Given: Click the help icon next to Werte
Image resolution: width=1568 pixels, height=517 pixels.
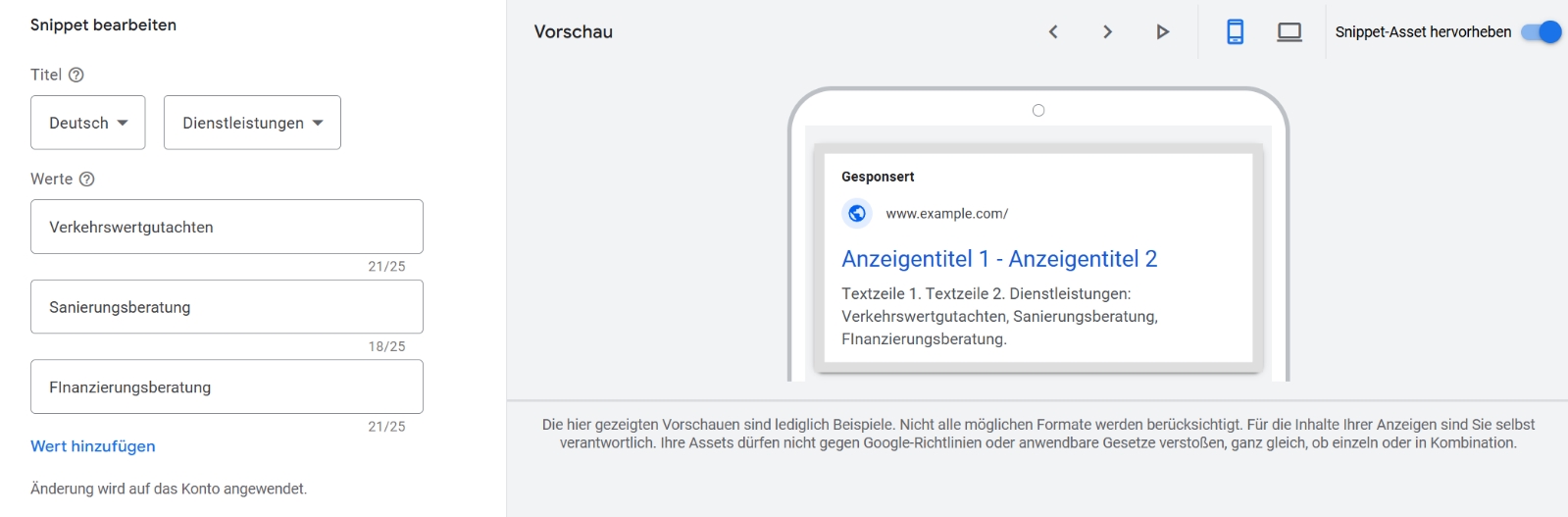Looking at the screenshot, I should (x=86, y=179).
